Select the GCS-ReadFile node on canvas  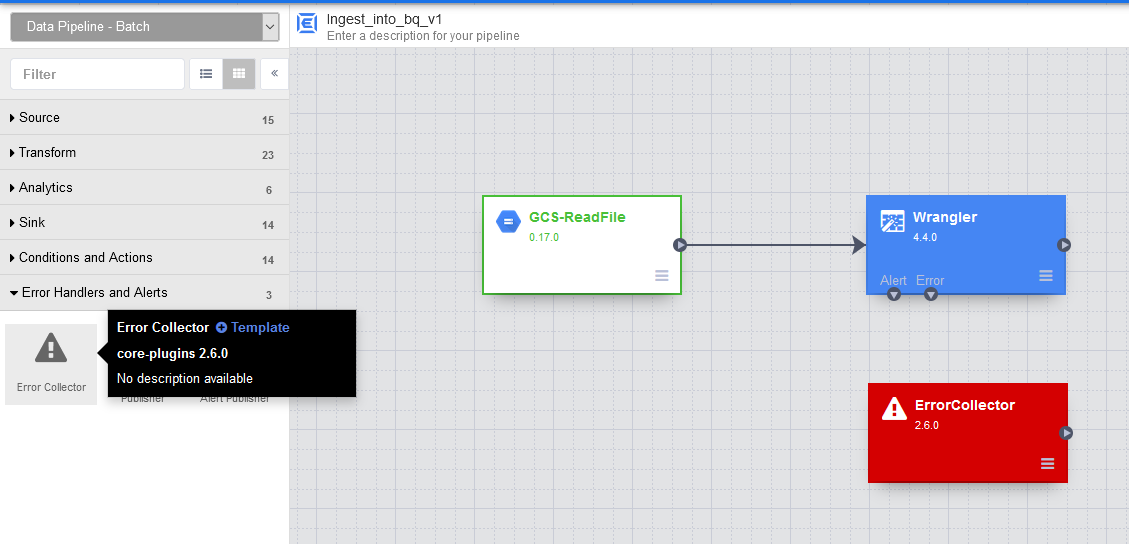[x=582, y=245]
